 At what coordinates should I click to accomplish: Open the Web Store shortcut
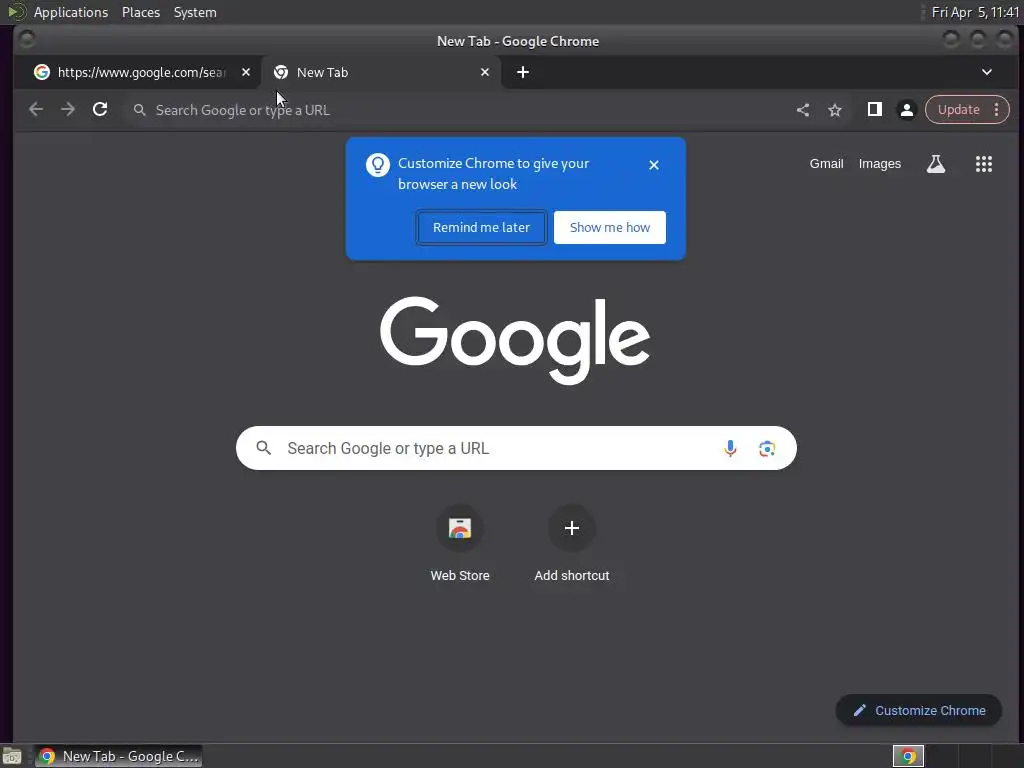[460, 543]
